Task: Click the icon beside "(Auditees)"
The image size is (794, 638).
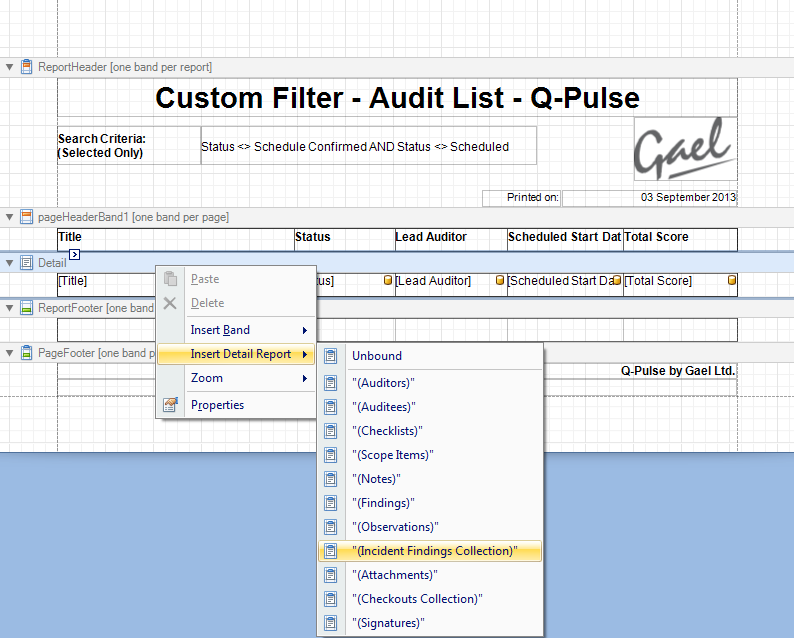Action: click(331, 407)
